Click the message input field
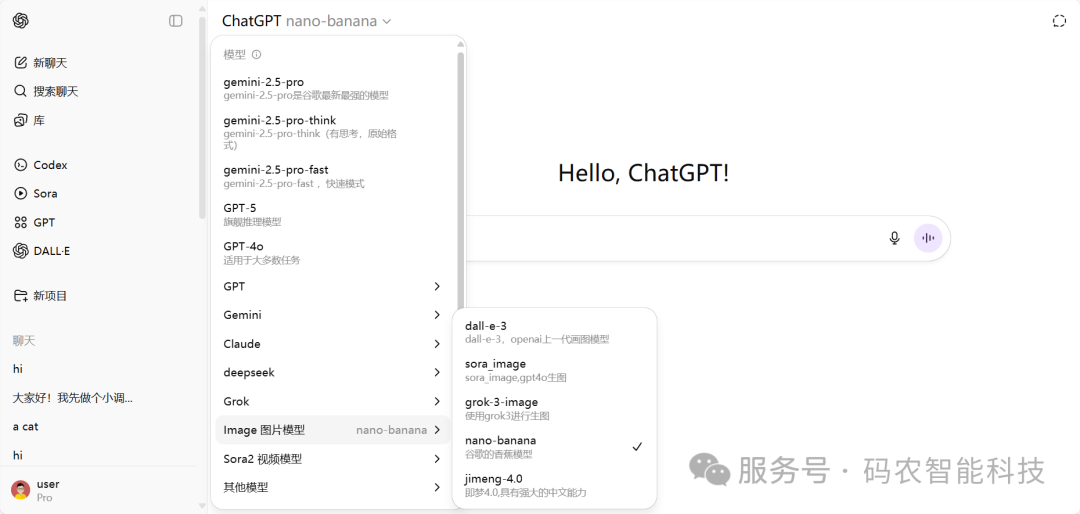Viewport: 1080px width, 514px height. point(672,238)
